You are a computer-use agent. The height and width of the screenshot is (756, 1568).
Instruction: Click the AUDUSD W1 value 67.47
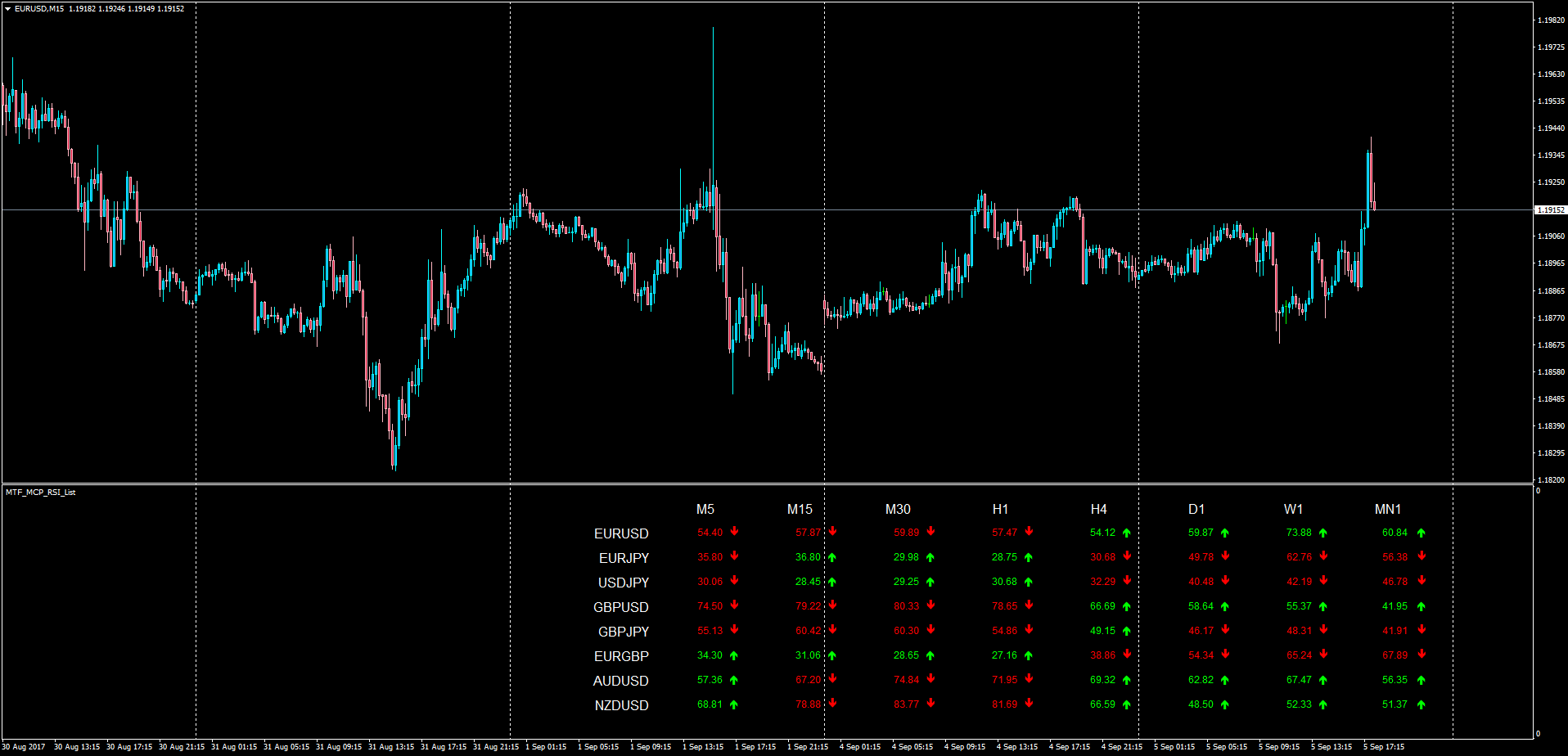point(1299,680)
